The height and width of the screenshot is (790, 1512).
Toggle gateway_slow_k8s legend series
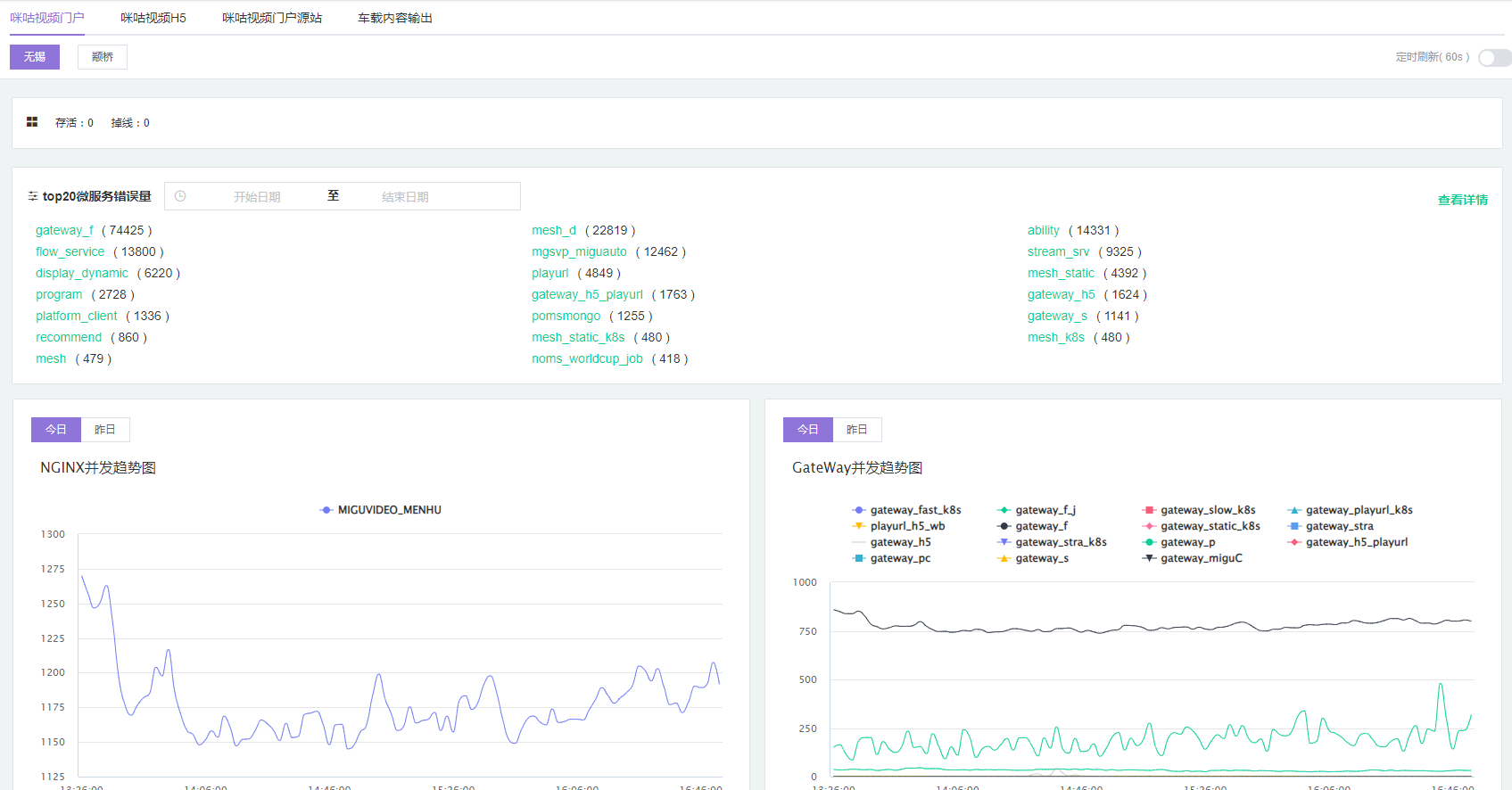point(1199,510)
